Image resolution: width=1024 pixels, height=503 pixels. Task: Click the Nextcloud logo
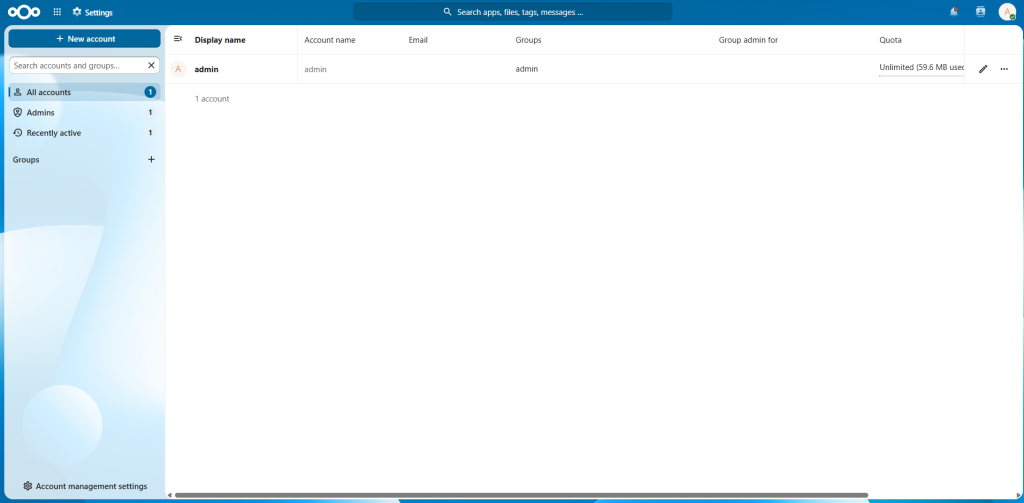[x=24, y=12]
